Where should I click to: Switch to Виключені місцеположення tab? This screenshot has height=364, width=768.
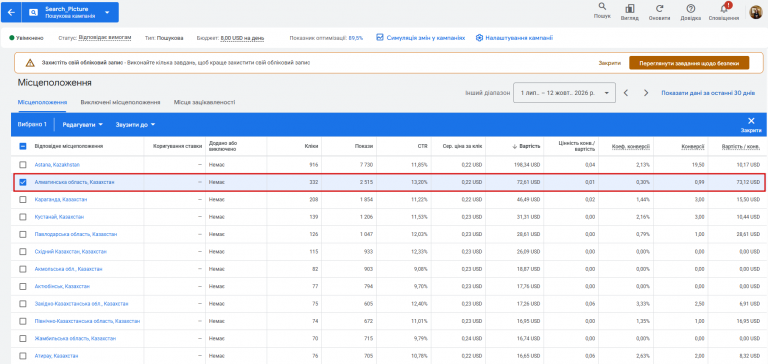[120, 102]
